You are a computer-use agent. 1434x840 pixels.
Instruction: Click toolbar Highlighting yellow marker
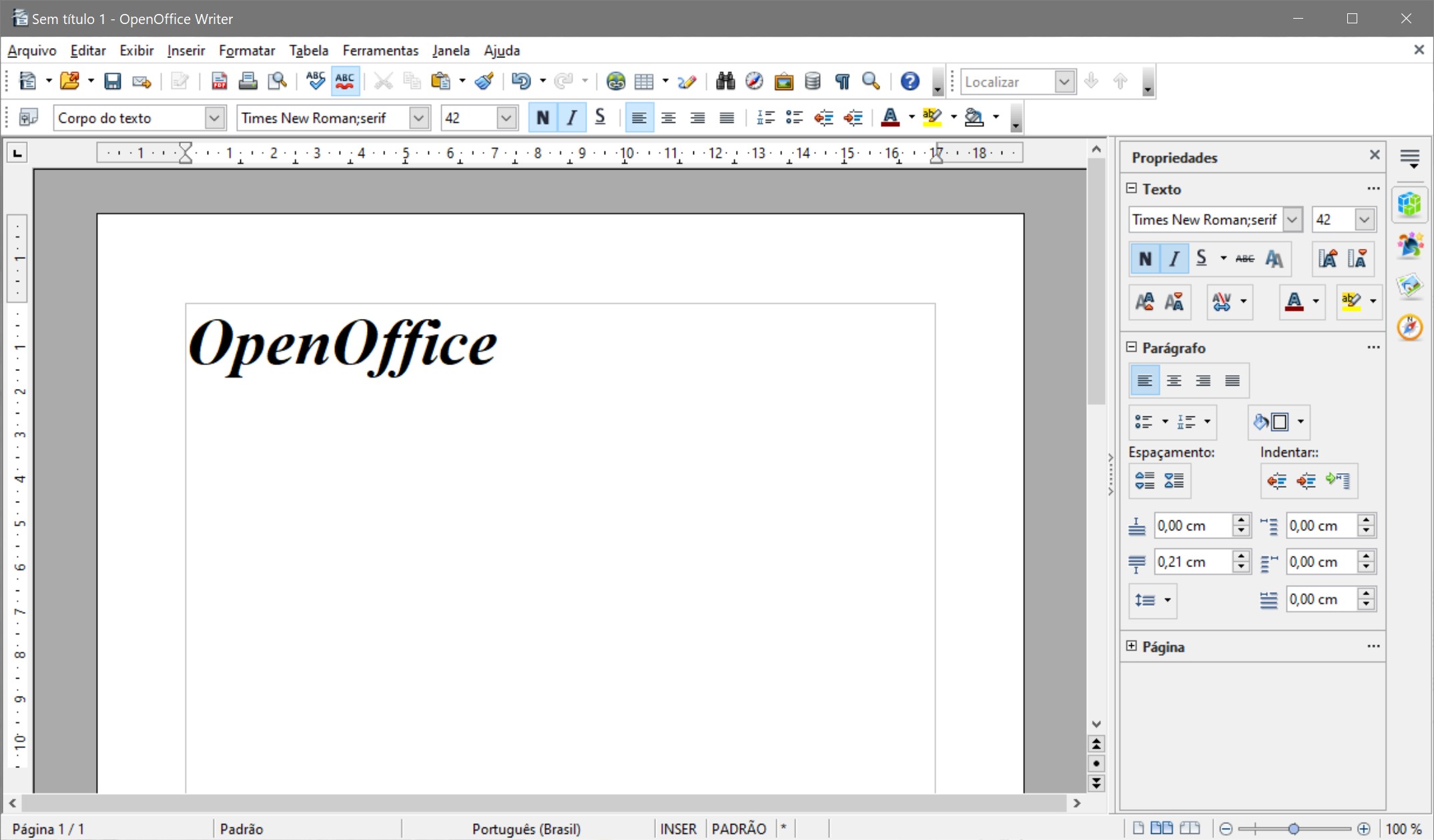(x=932, y=118)
